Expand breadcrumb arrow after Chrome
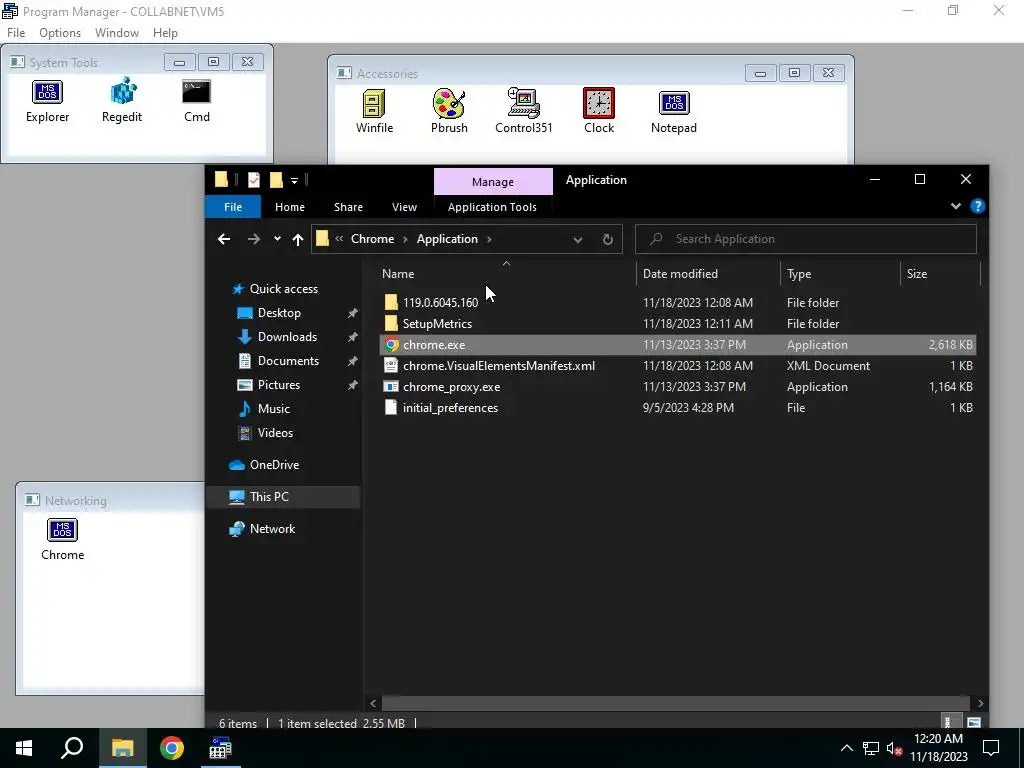This screenshot has width=1024, height=768. point(405,239)
